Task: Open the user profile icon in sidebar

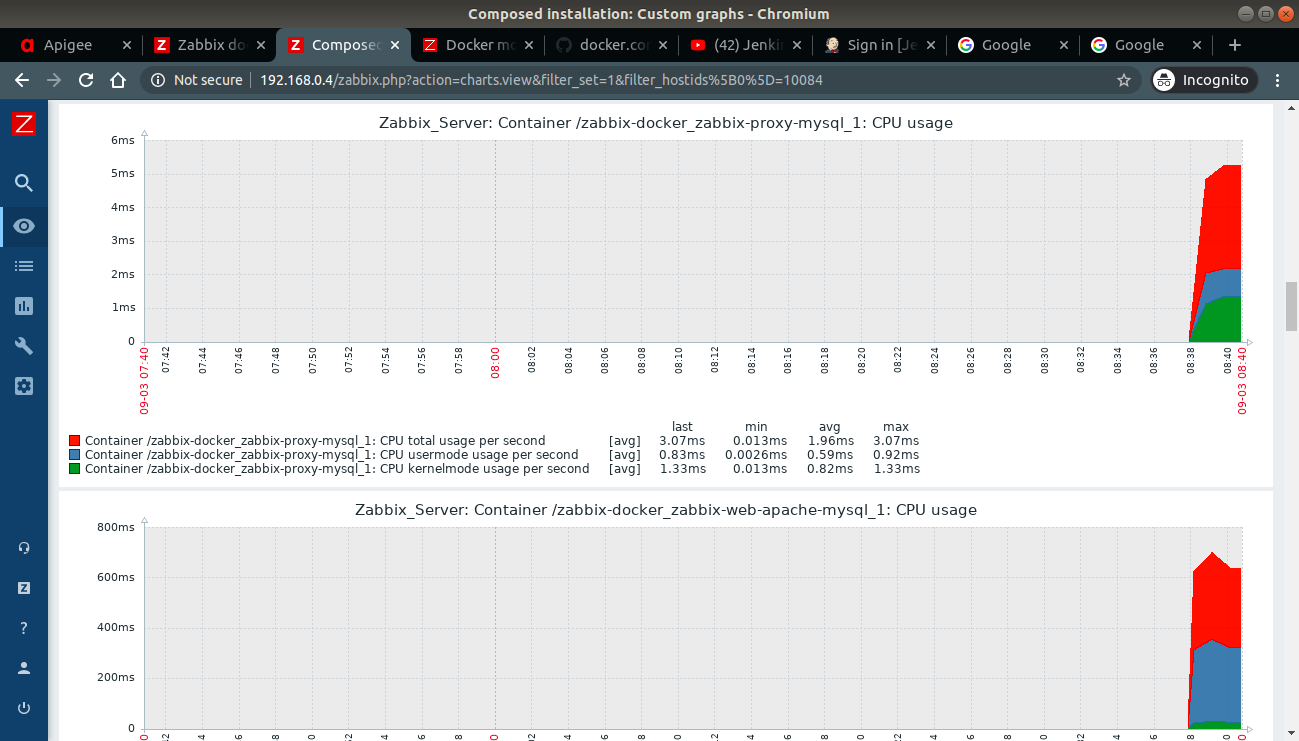Action: 23,667
